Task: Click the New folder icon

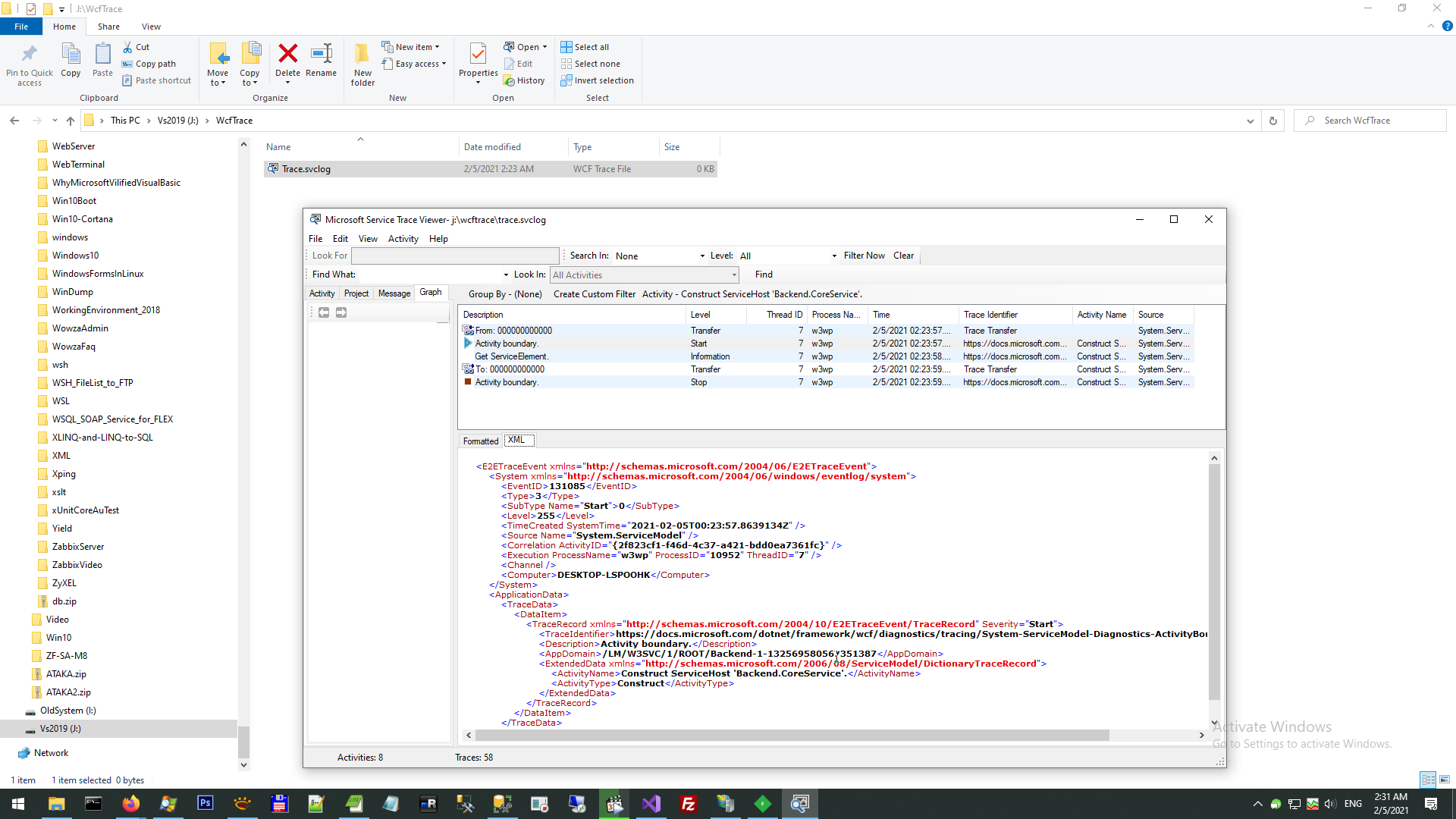Action: pos(362,55)
